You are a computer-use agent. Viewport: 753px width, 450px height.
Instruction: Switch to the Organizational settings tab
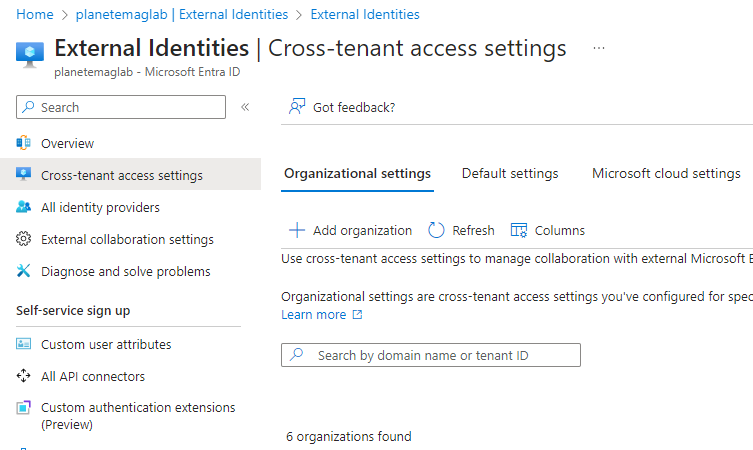[357, 173]
